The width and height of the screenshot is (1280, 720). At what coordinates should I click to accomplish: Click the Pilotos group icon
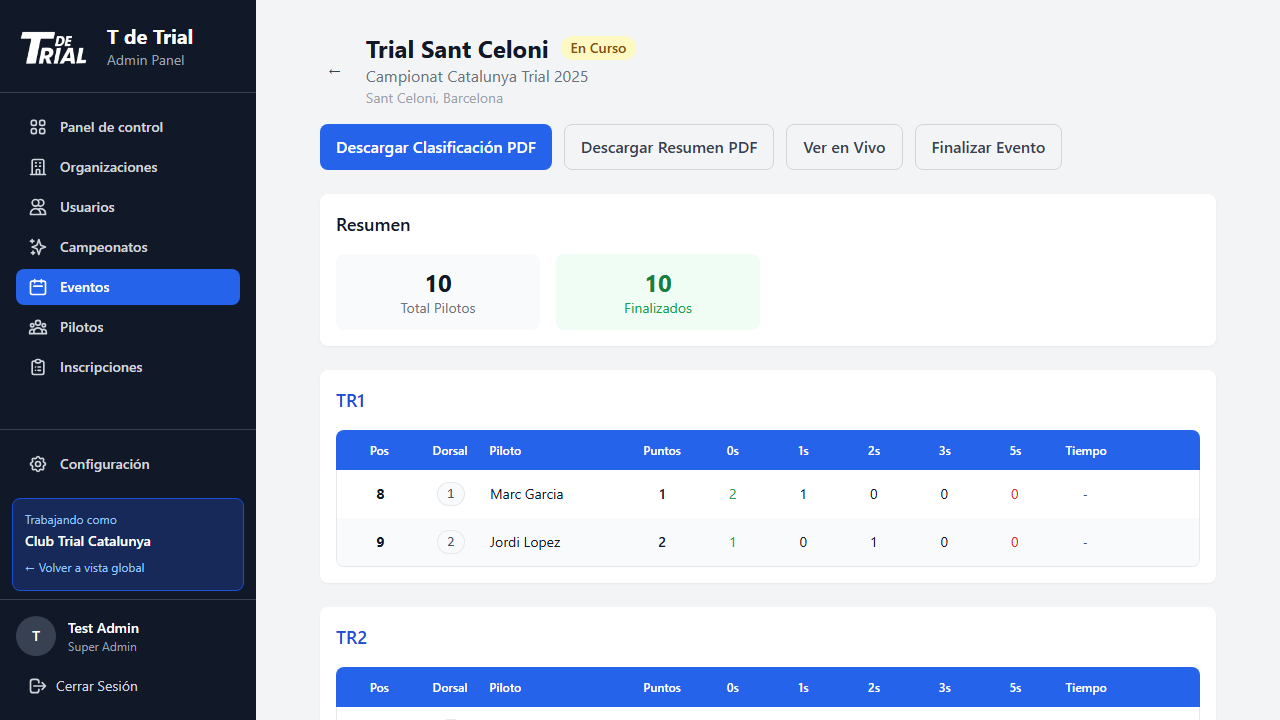pos(38,327)
